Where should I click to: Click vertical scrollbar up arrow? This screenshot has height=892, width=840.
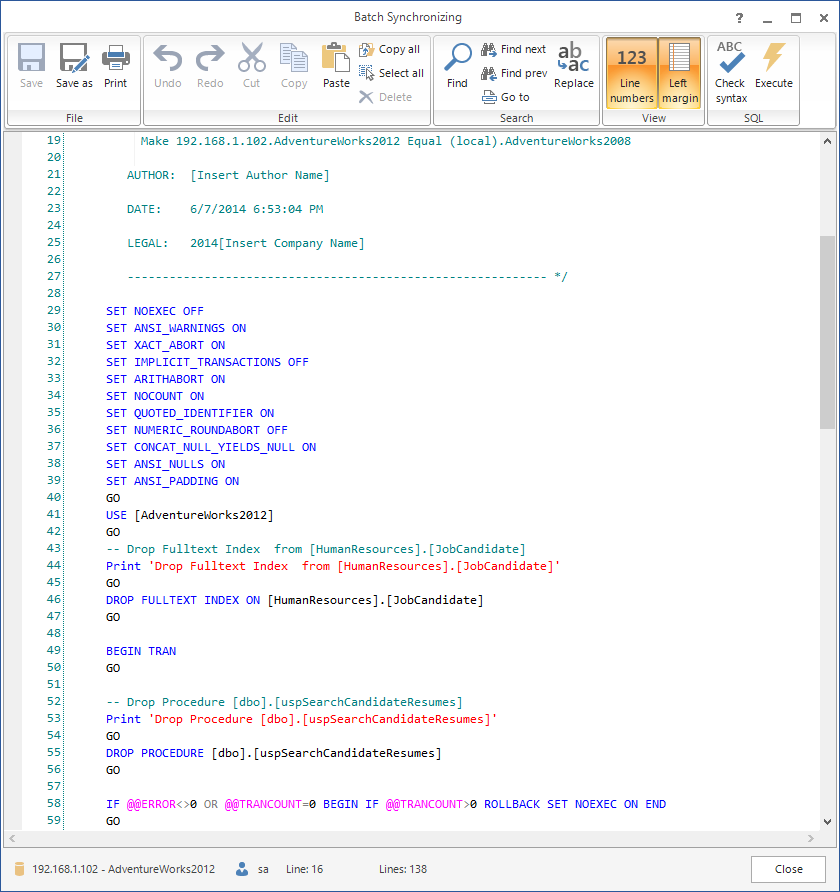click(x=827, y=141)
